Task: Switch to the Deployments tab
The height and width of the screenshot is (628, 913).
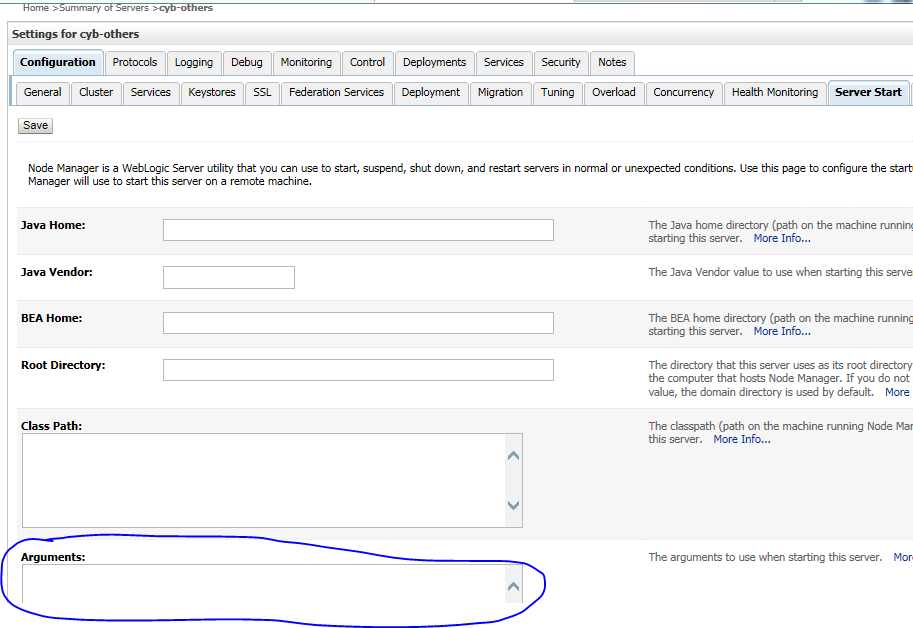Action: 434,62
